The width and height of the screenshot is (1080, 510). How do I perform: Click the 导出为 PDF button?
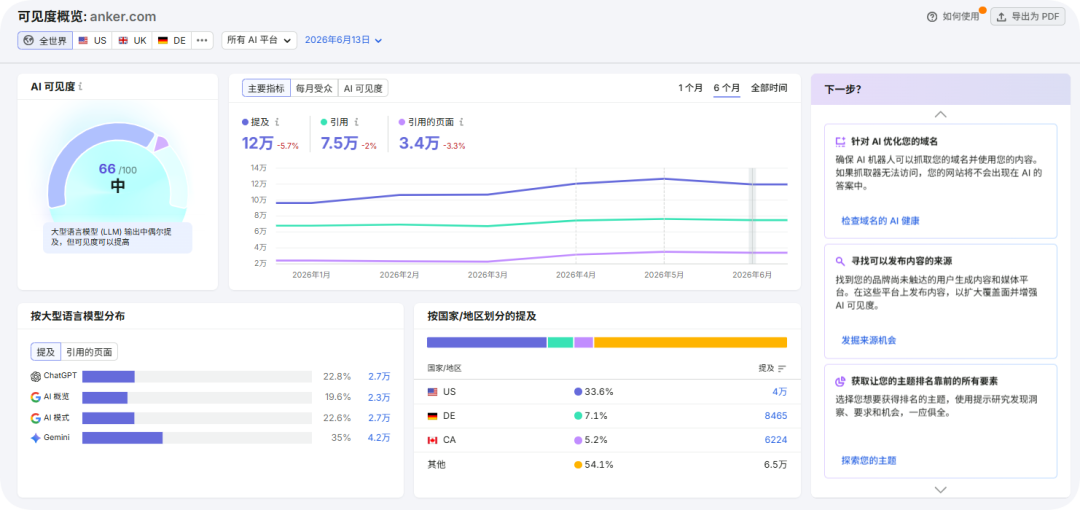[x=1028, y=17]
